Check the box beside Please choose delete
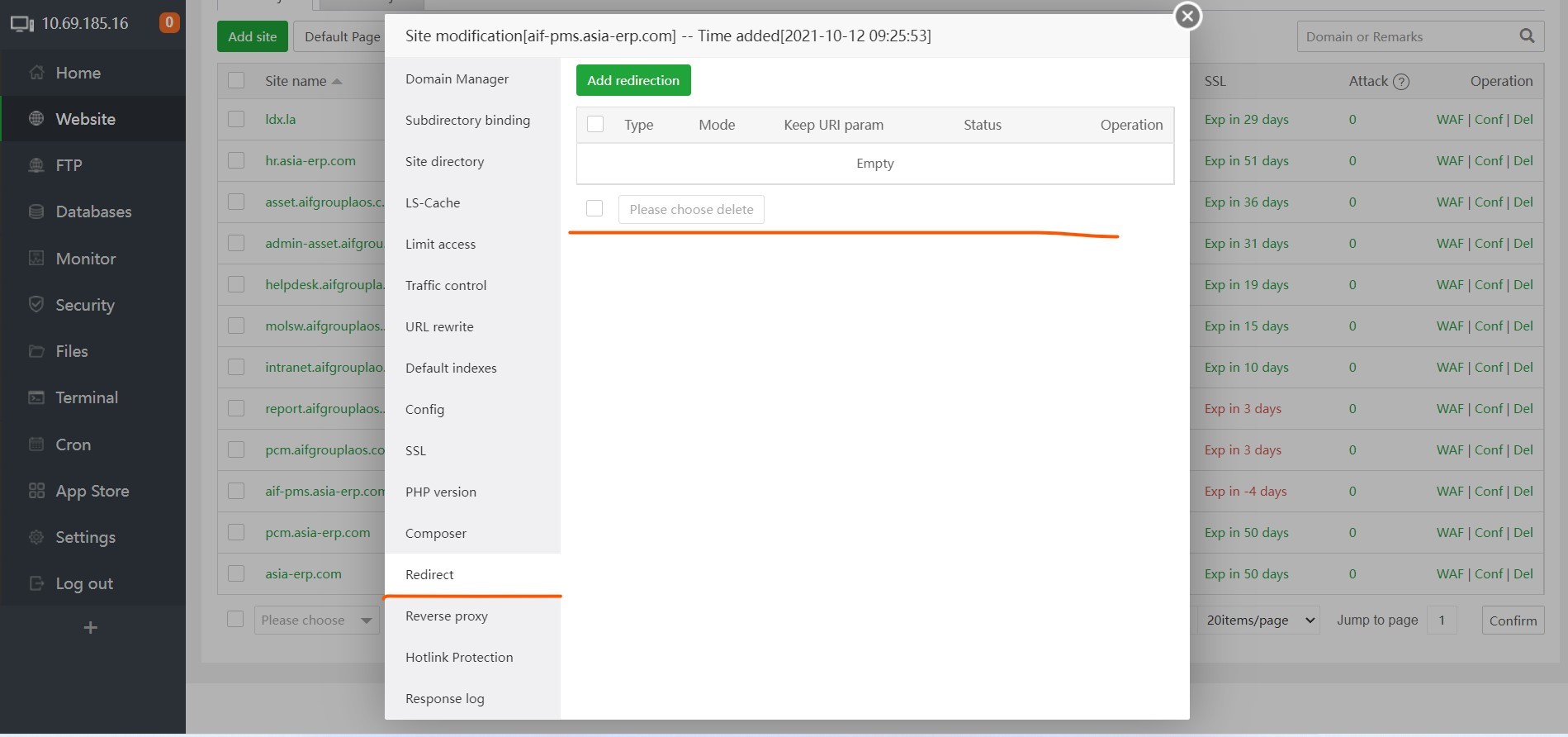Image resolution: width=1568 pixels, height=737 pixels. [595, 208]
